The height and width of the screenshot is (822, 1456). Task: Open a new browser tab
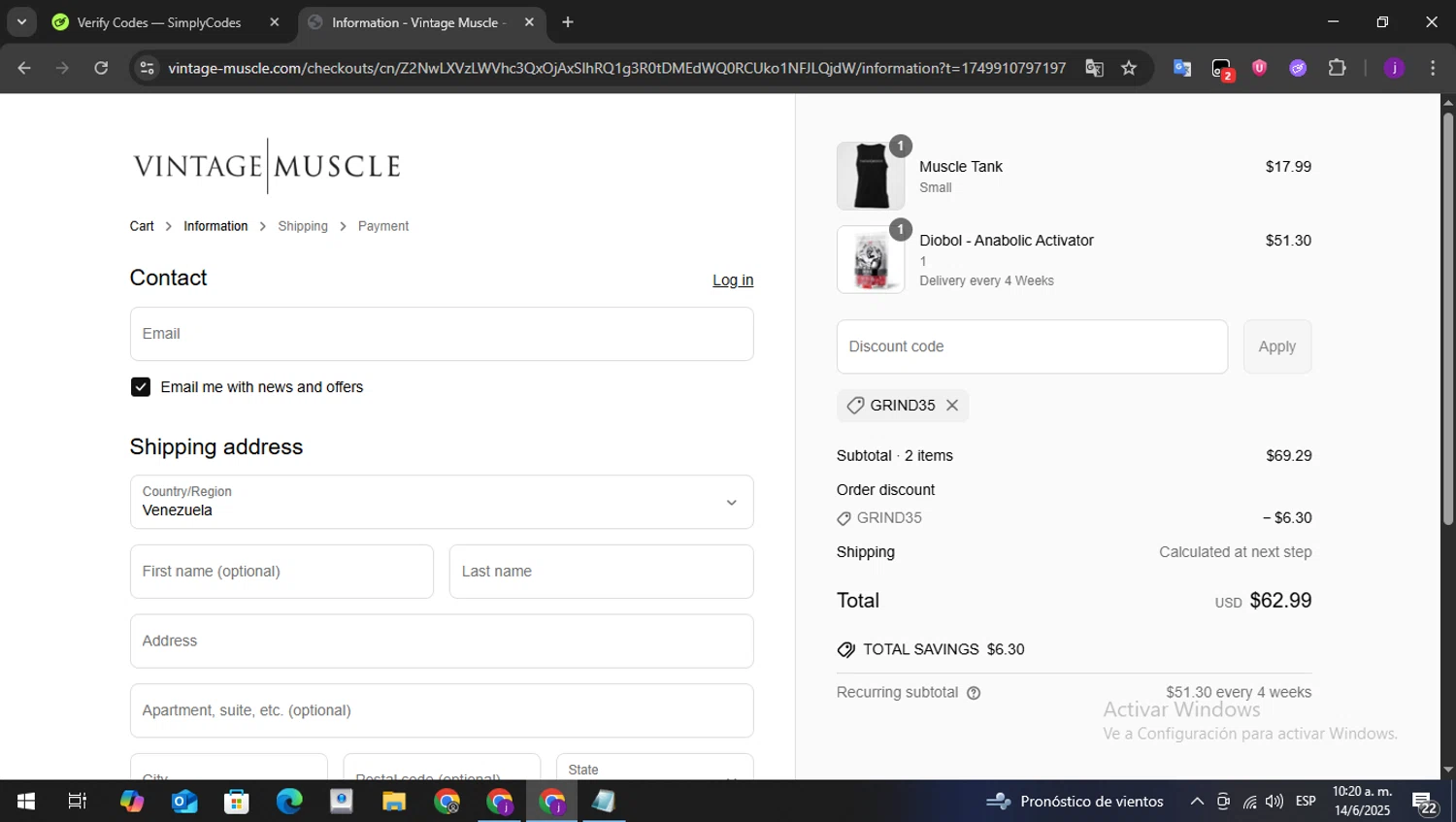pyautogui.click(x=568, y=22)
